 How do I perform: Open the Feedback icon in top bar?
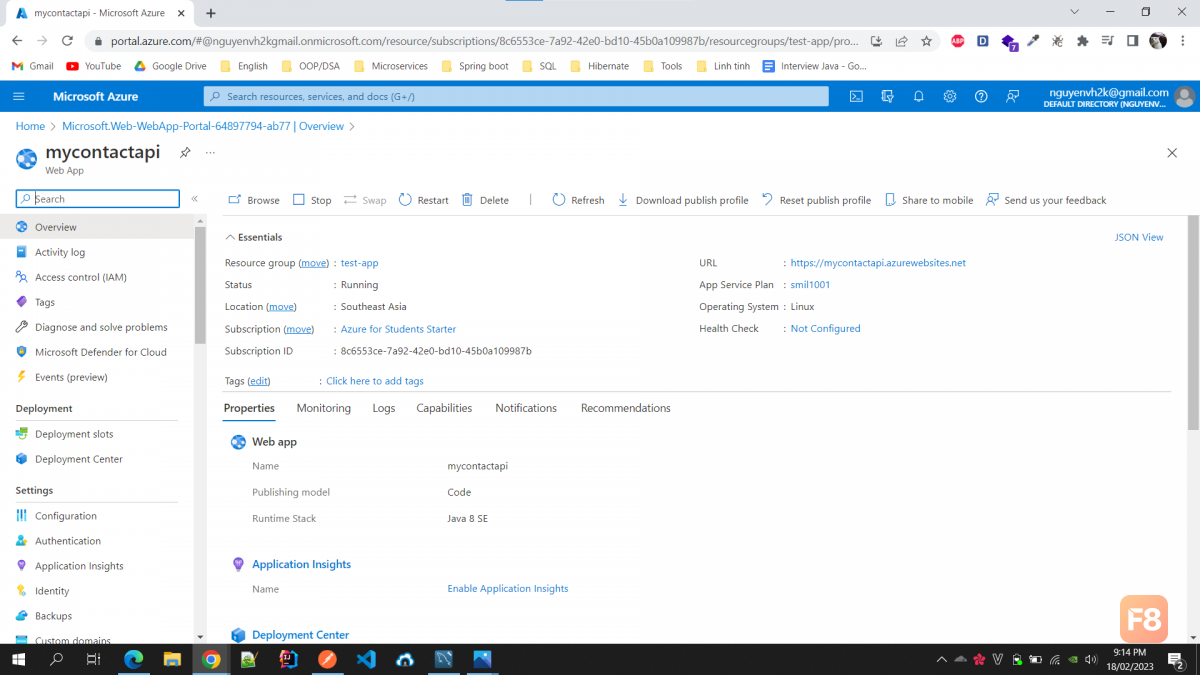[x=1012, y=96]
